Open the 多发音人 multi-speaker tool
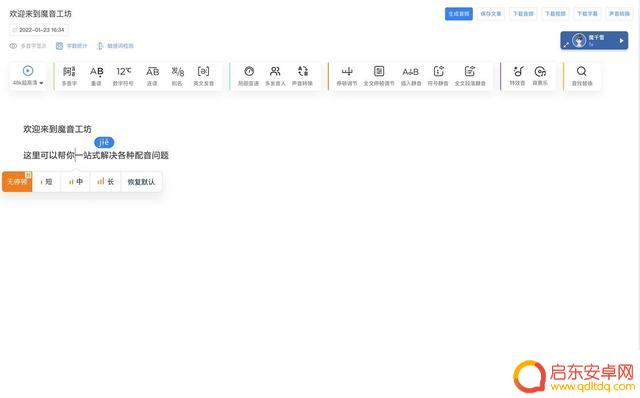640x398 pixels. pyautogui.click(x=275, y=76)
